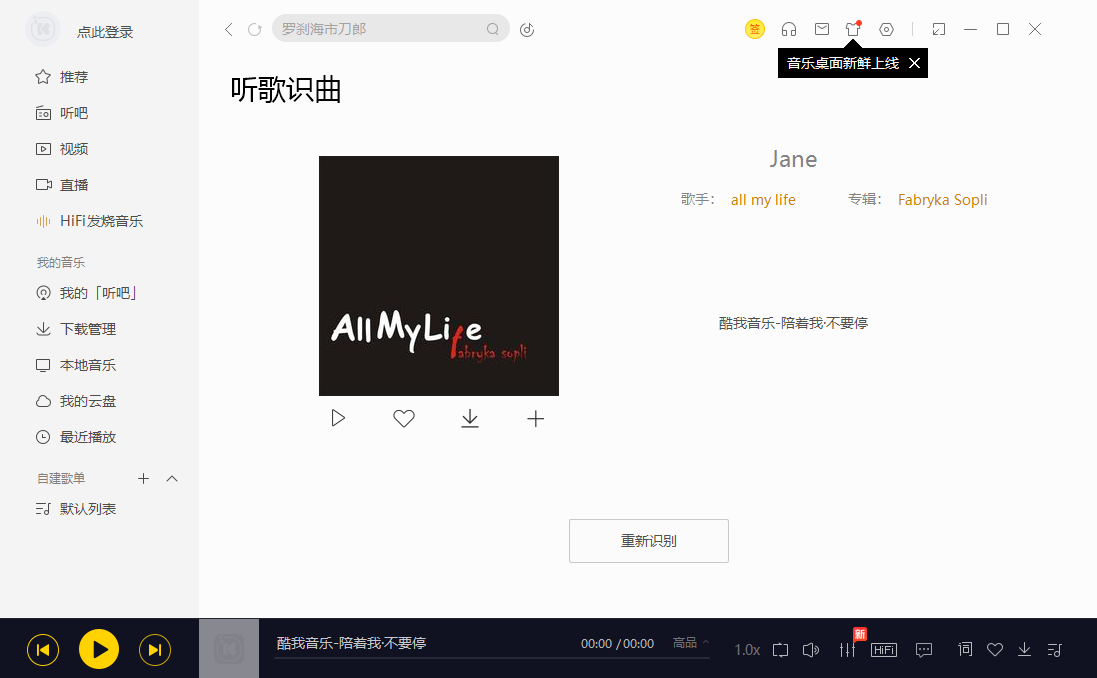Open the mail messages icon
1097x678 pixels.
[821, 29]
